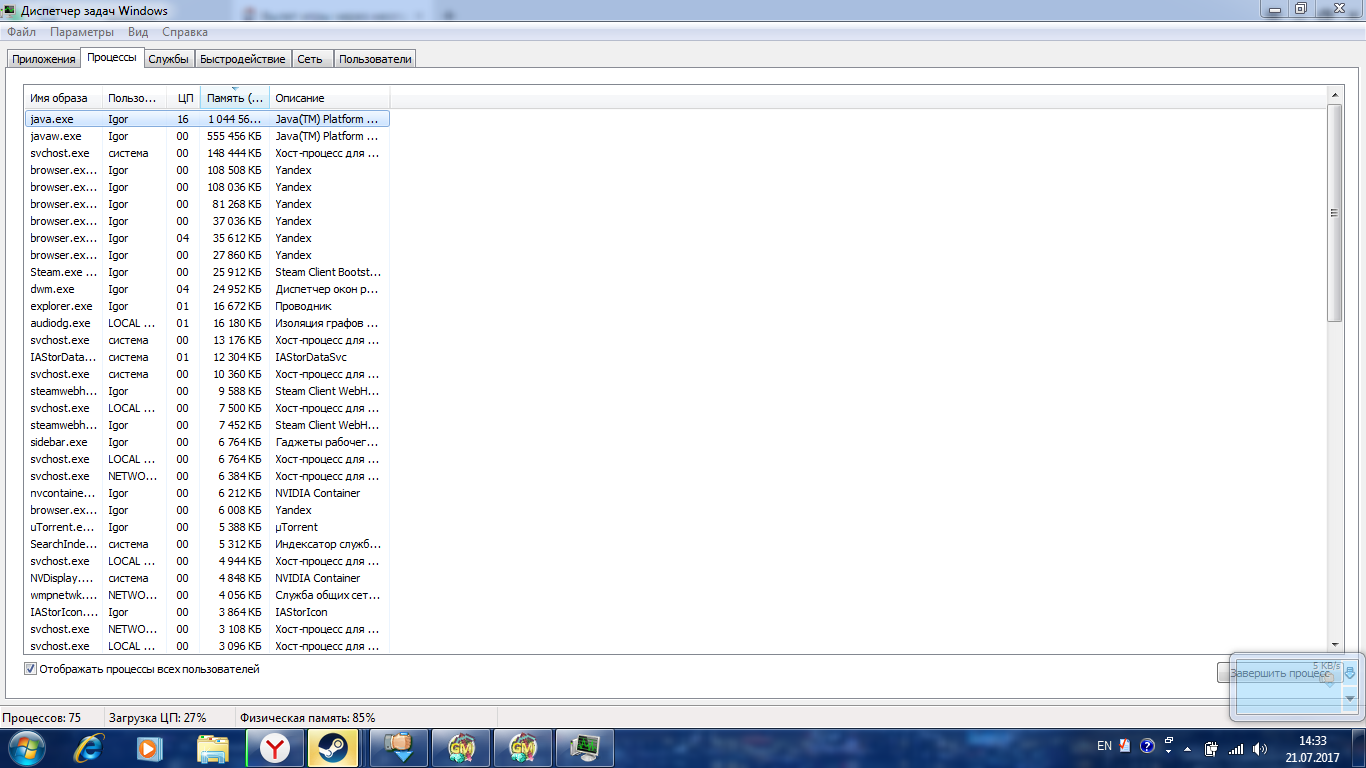Select the audiodg.exe process row

point(207,323)
